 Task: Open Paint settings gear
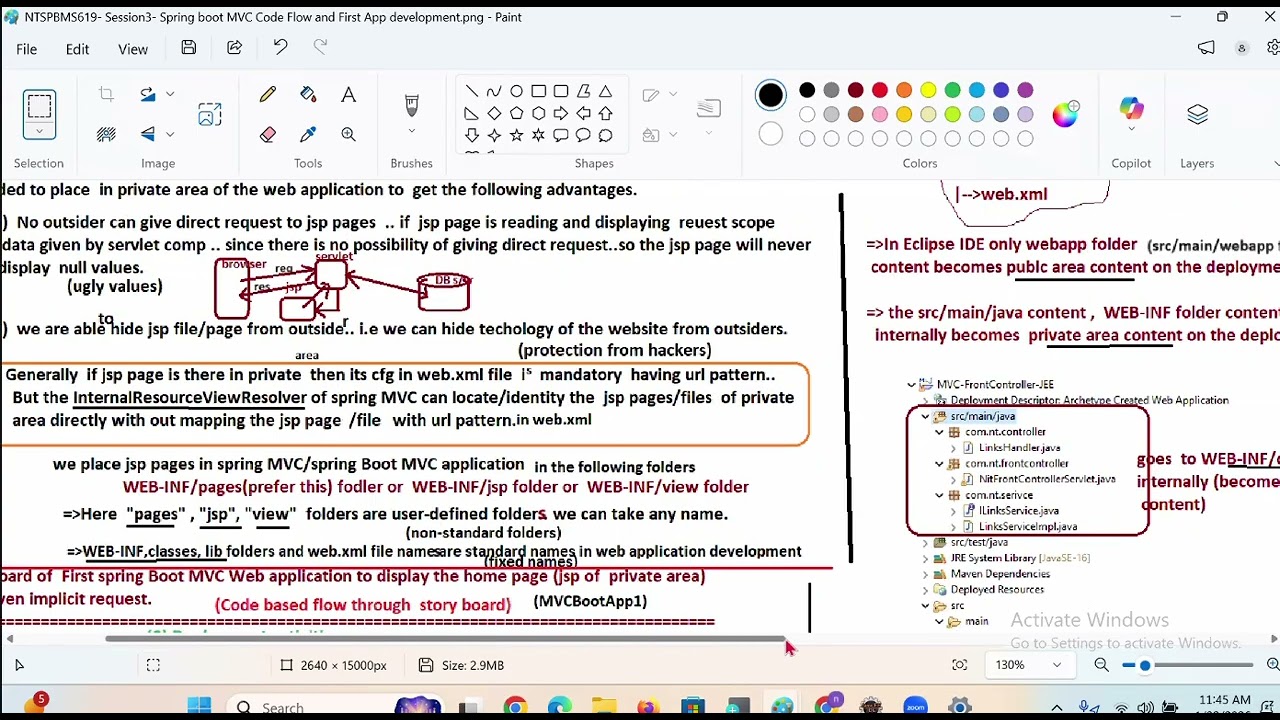tap(1273, 48)
